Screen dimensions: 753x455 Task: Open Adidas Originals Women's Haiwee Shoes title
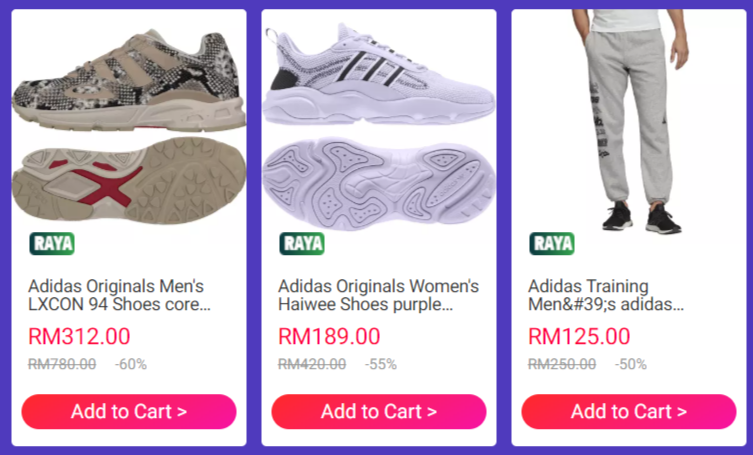pyautogui.click(x=378, y=295)
